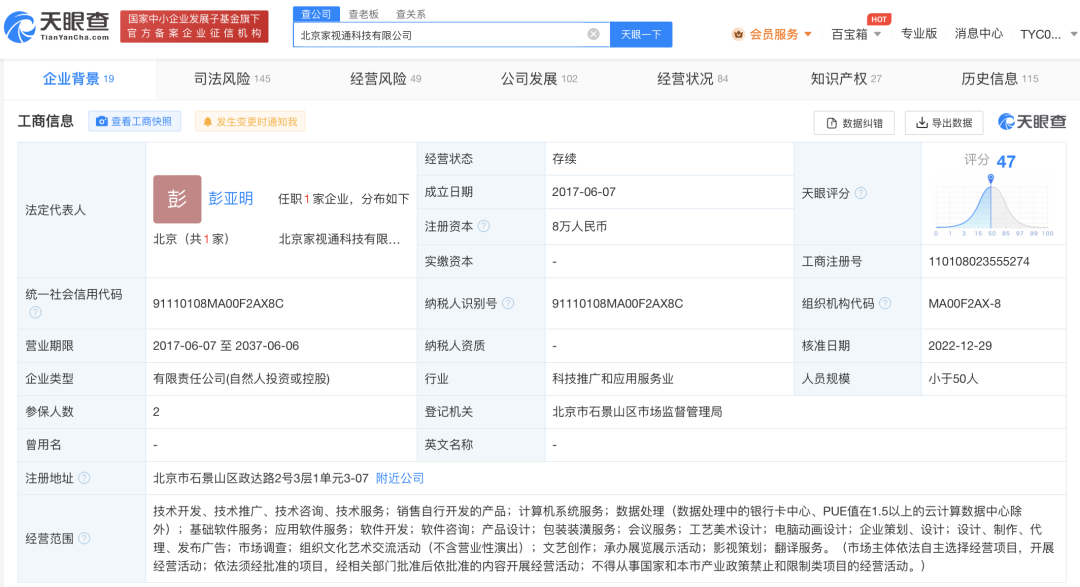The image size is (1080, 587).
Task: Click the 发生变更时通知我 button
Action: click(250, 121)
